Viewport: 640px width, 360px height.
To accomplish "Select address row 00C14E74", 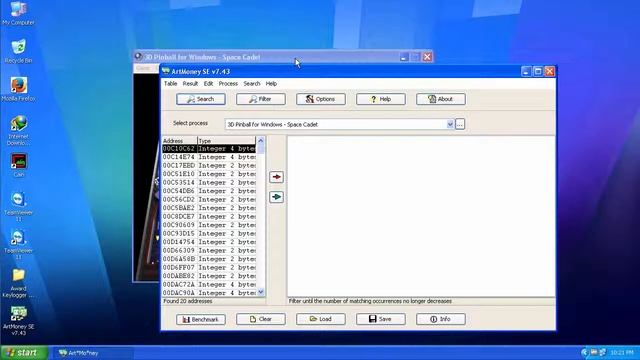I will [209, 157].
